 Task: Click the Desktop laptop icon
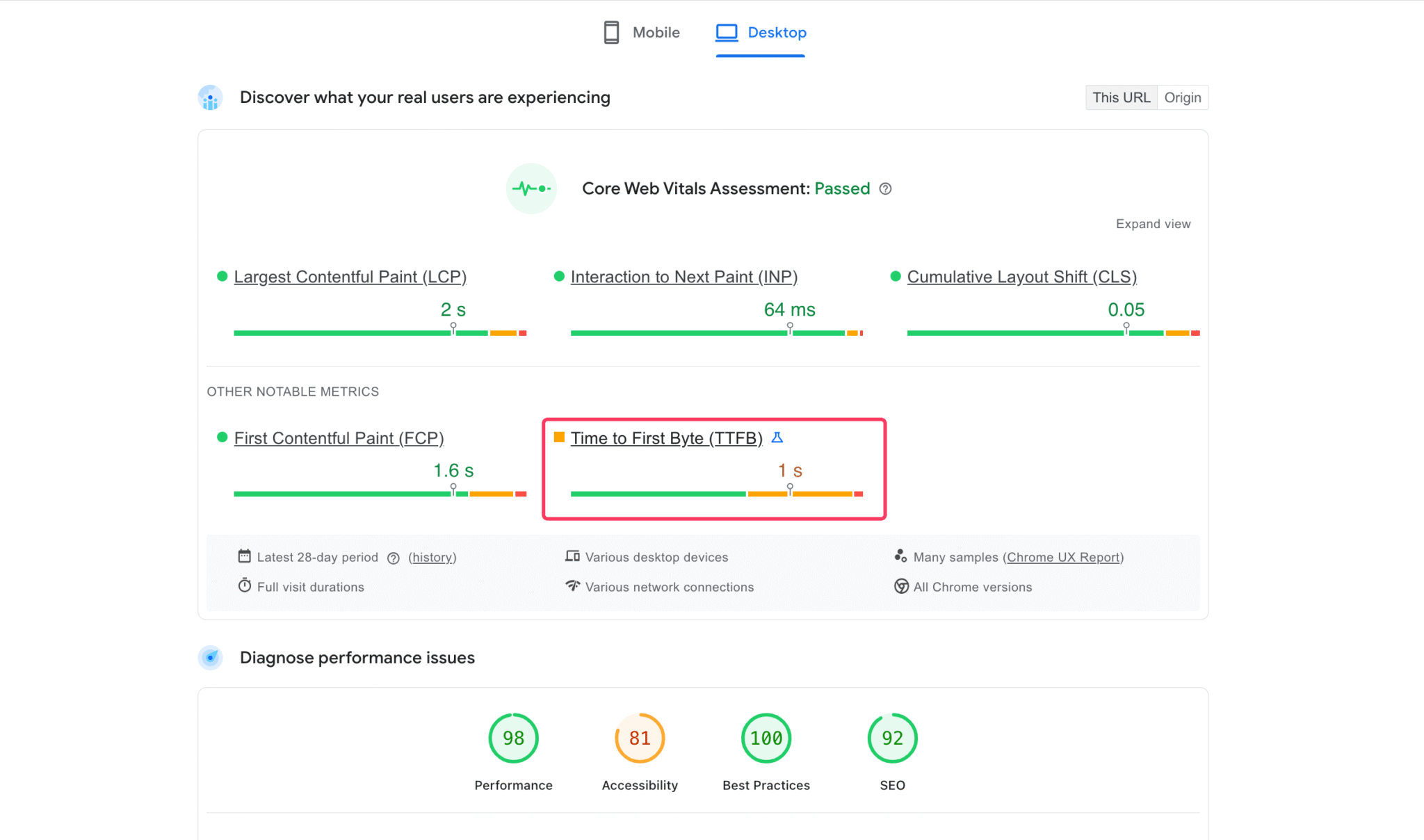(727, 33)
